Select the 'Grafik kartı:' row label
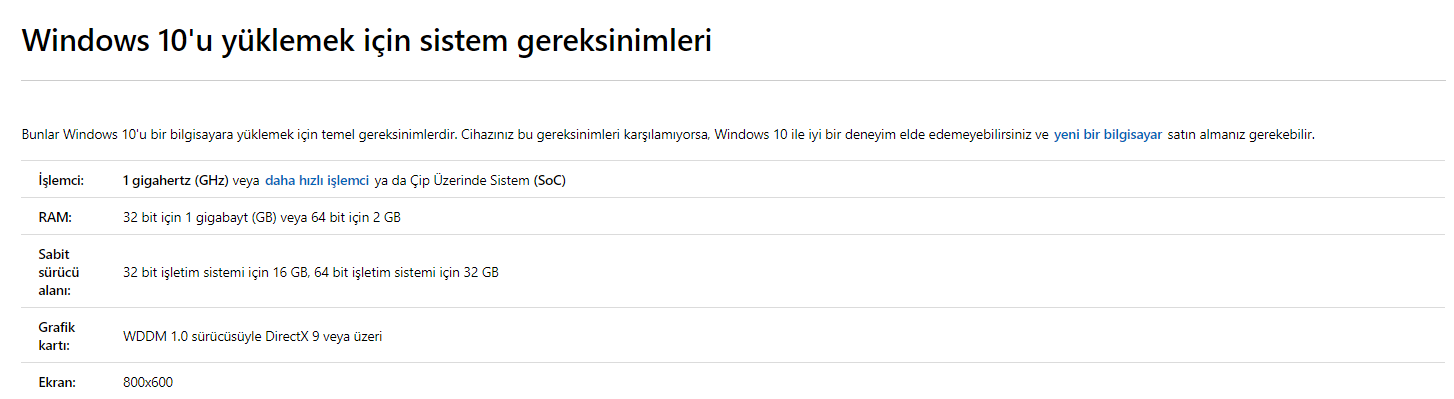Screen dimensions: 1454x399 click(x=56, y=336)
